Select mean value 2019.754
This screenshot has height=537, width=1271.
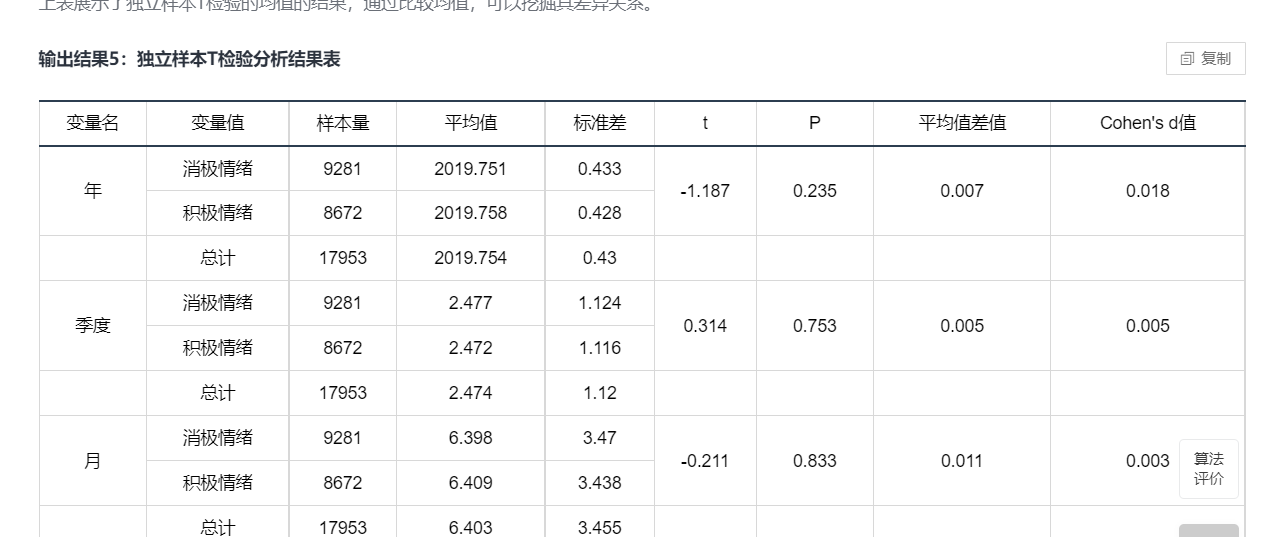pyautogui.click(x=471, y=258)
